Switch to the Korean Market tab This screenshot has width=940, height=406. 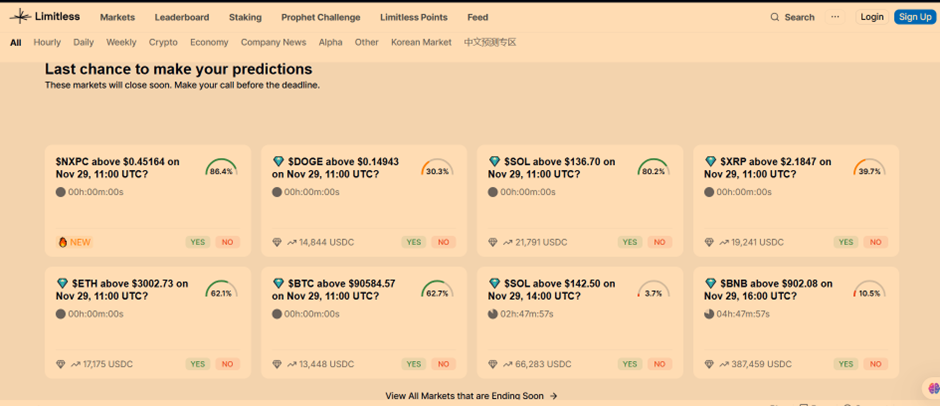coord(421,43)
